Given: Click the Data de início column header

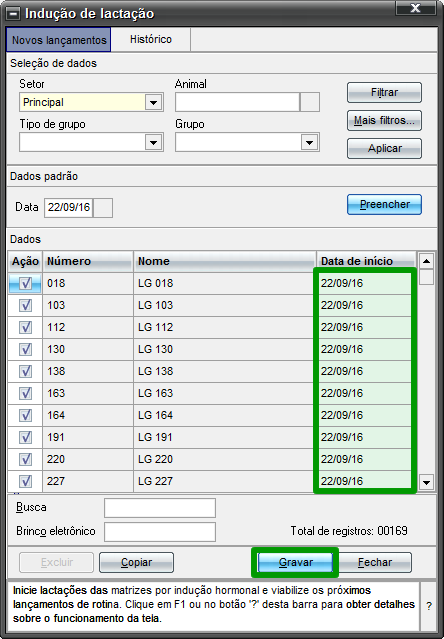Looking at the screenshot, I should tap(367, 261).
